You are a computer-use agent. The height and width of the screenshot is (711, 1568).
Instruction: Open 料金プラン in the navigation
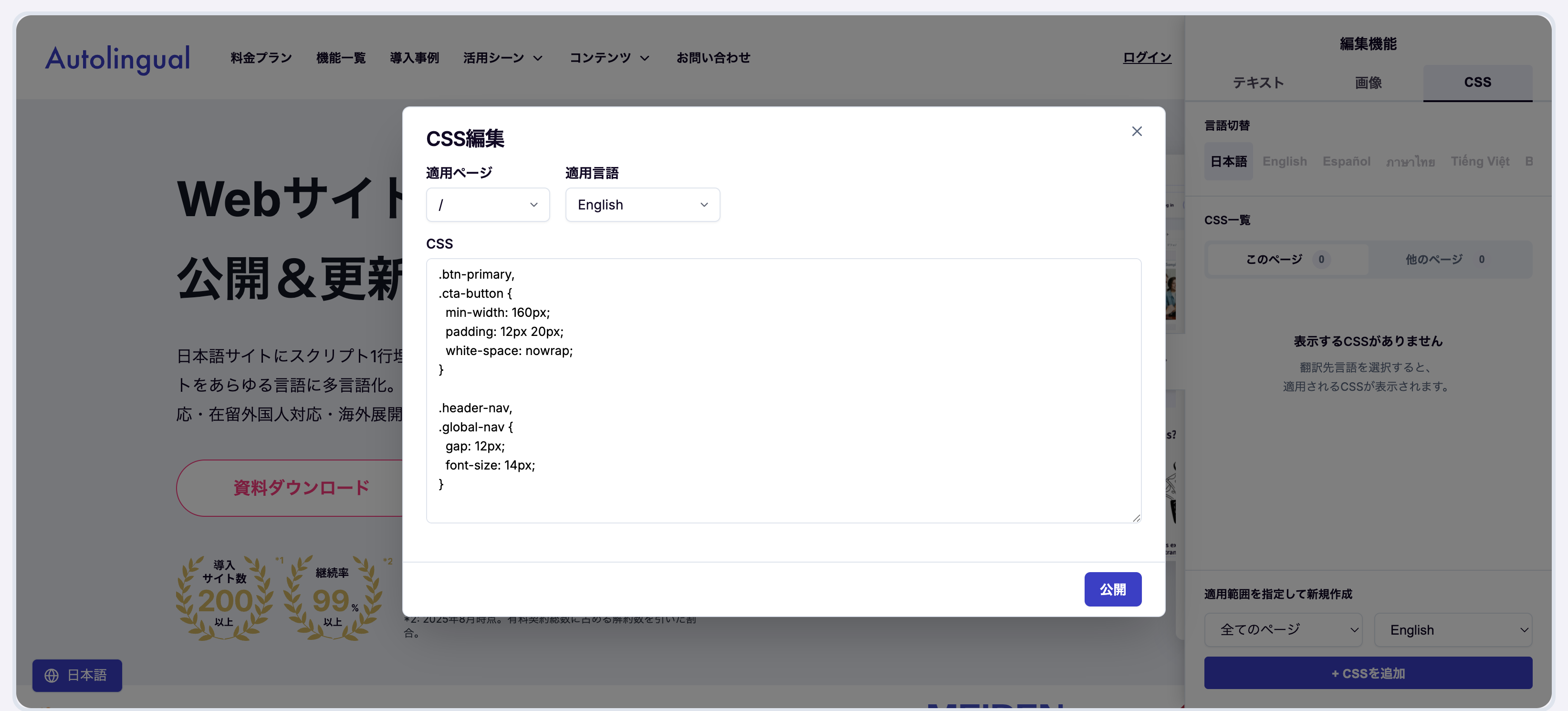(261, 58)
